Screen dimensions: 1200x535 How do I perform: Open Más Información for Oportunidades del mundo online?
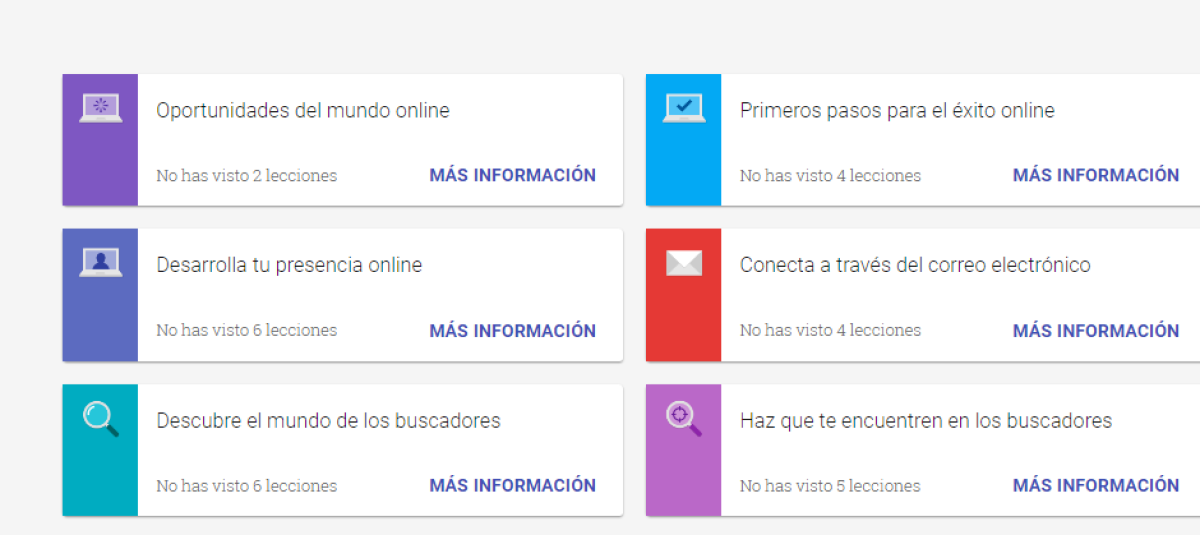coord(512,175)
